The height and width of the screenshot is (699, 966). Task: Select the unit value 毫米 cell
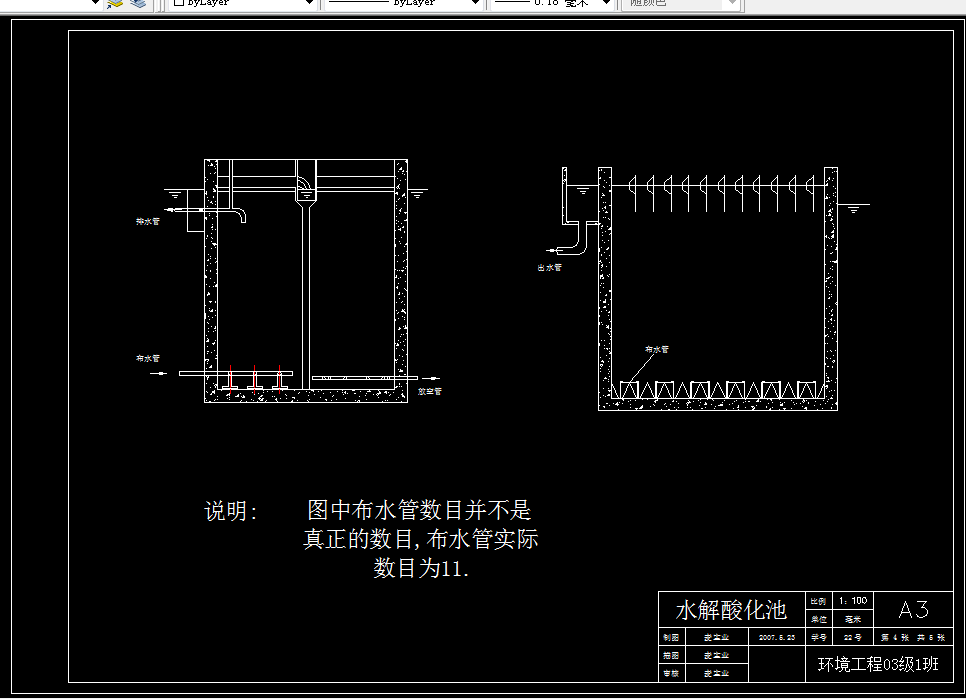pyautogui.click(x=853, y=619)
